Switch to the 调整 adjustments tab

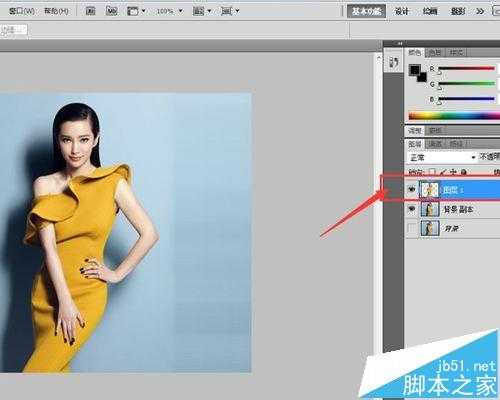415,131
